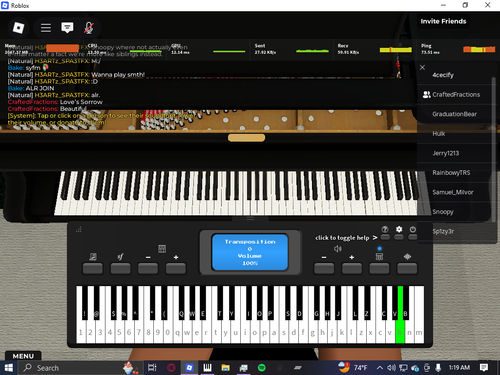Image resolution: width=500 pixels, height=375 pixels.
Task: Select friend CraftedFractions in player list
Action: click(454, 95)
